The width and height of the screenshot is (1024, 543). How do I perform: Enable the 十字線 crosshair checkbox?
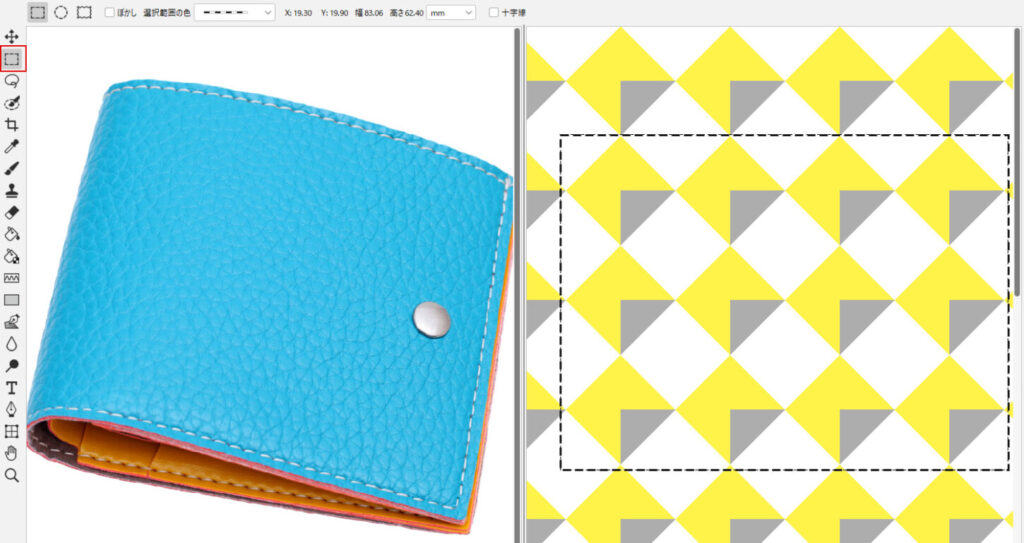pyautogui.click(x=494, y=12)
